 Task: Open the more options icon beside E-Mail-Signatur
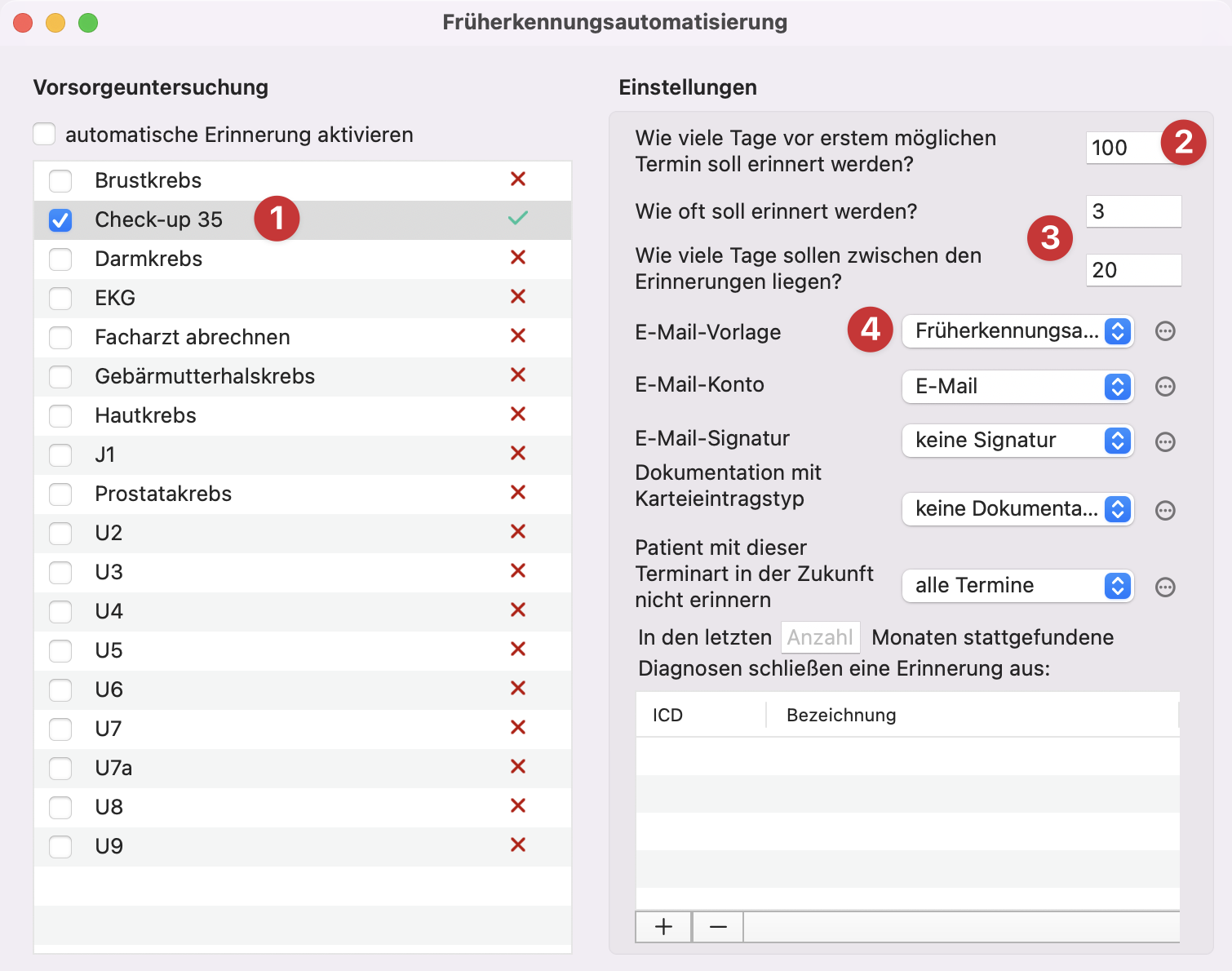[x=1165, y=442]
